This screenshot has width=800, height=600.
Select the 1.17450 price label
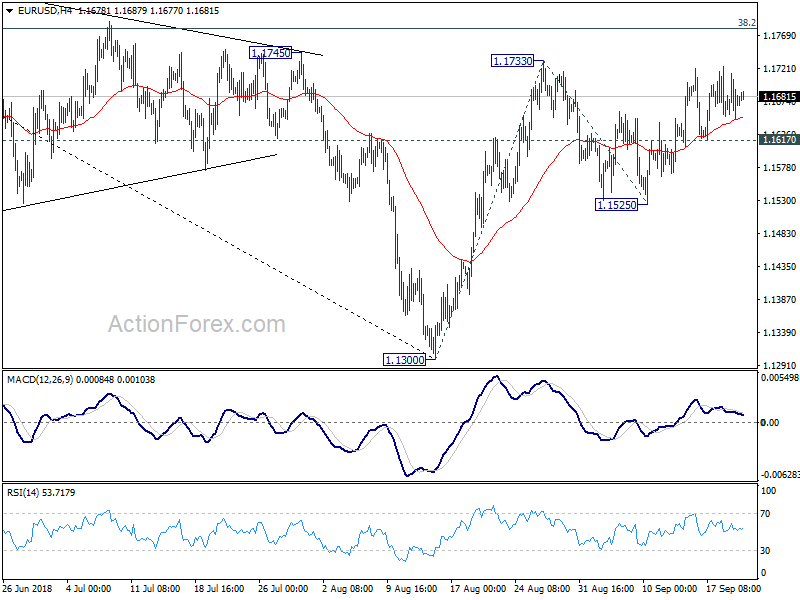coord(270,53)
